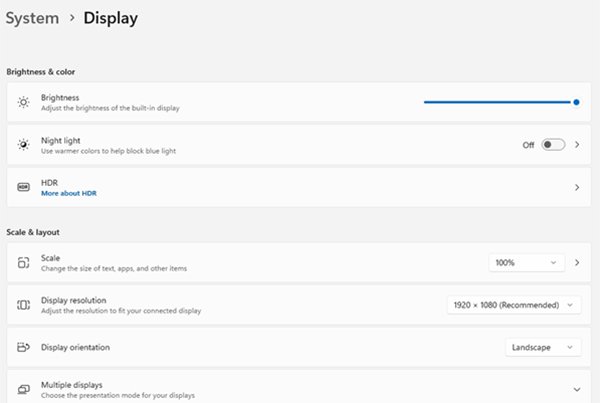Click the Multiple displays icon
This screenshot has height=403, width=600.
24,389
